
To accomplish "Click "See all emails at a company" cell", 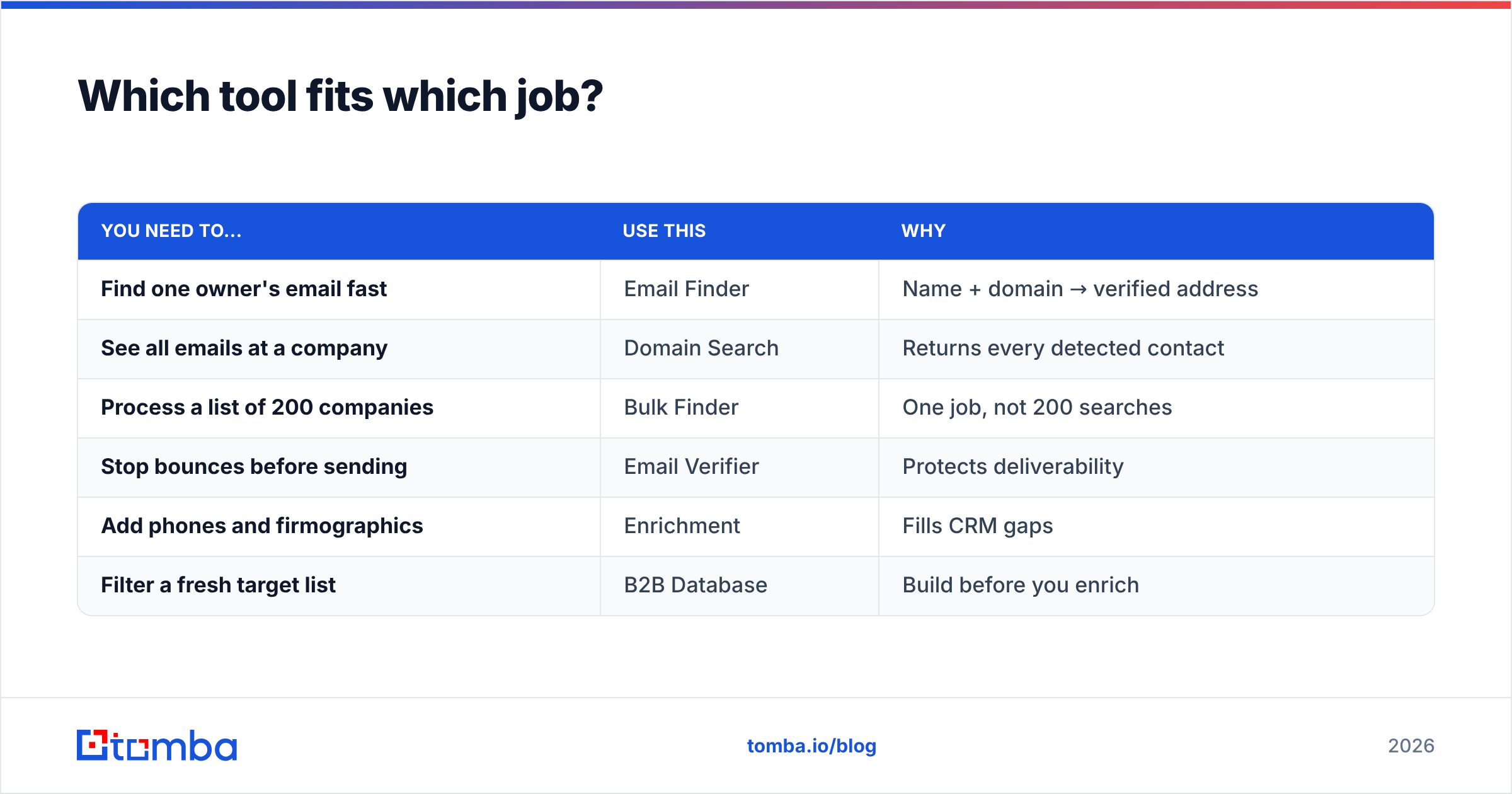I will point(339,348).
